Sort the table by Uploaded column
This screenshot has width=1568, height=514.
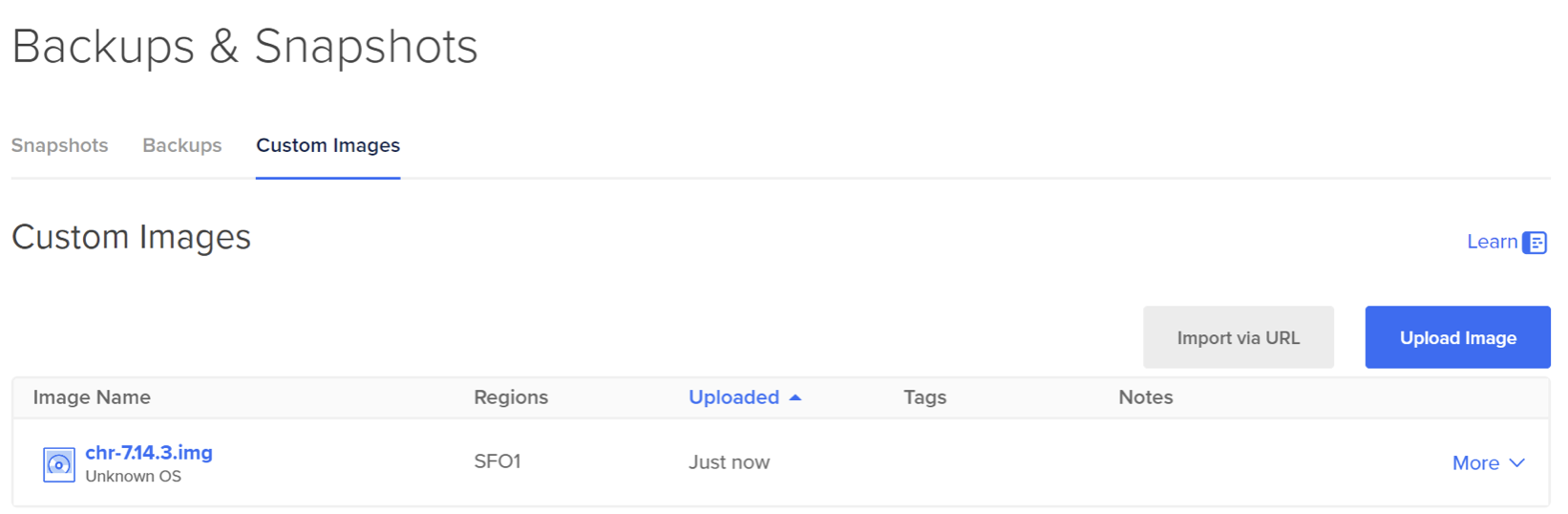tap(733, 397)
